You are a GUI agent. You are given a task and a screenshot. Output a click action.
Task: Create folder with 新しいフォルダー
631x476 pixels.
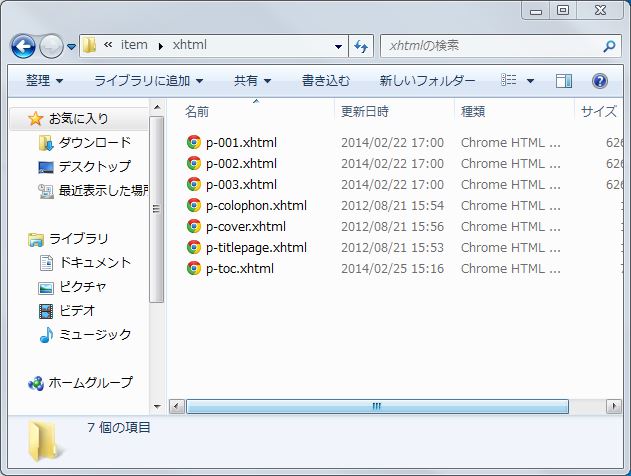(427, 81)
